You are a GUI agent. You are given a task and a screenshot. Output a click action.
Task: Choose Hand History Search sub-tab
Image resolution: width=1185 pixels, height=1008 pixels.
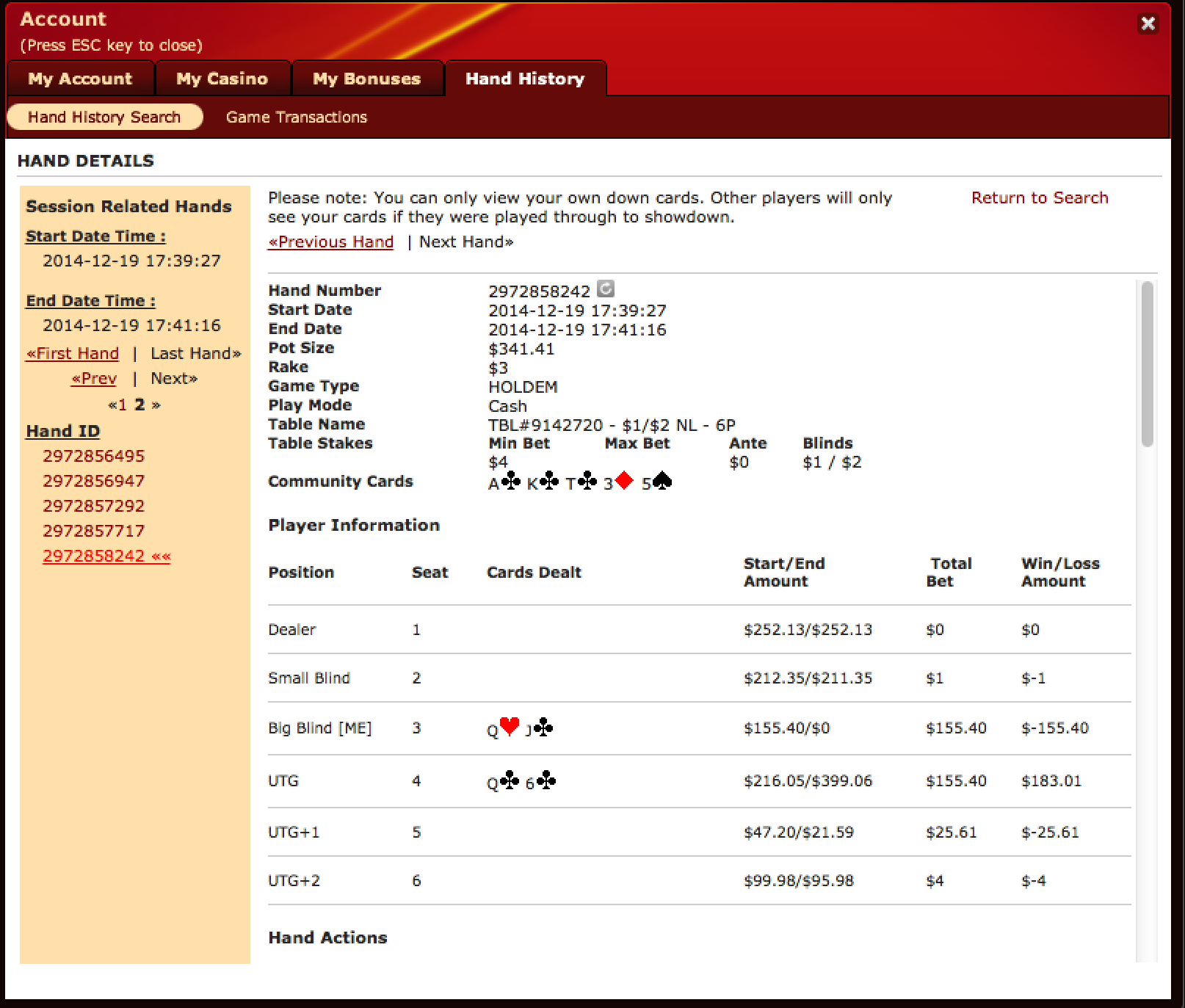104,117
